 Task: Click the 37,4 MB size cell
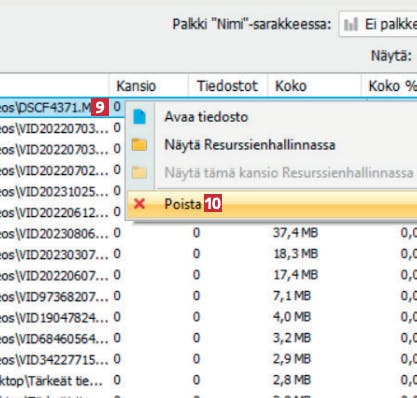[295, 233]
